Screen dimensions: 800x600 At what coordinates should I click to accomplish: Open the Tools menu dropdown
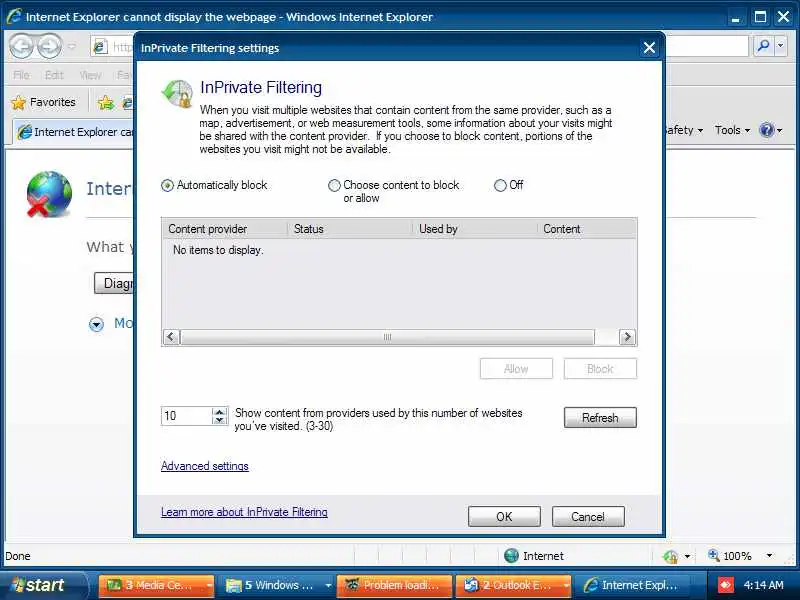point(732,130)
